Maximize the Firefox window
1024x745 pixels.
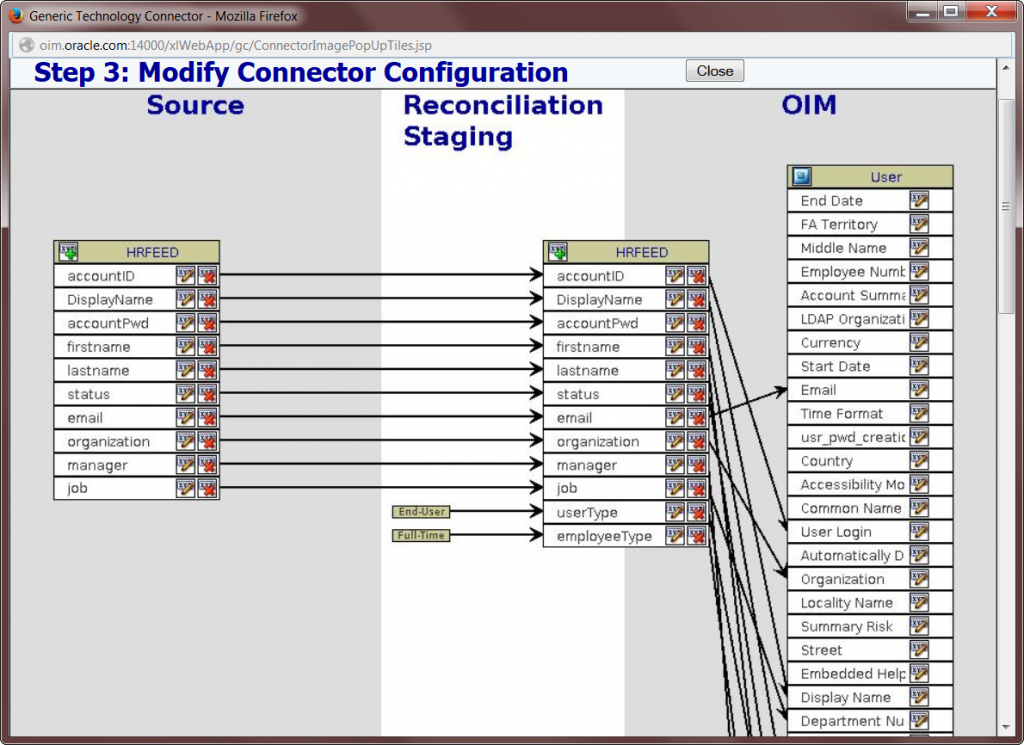(x=951, y=12)
